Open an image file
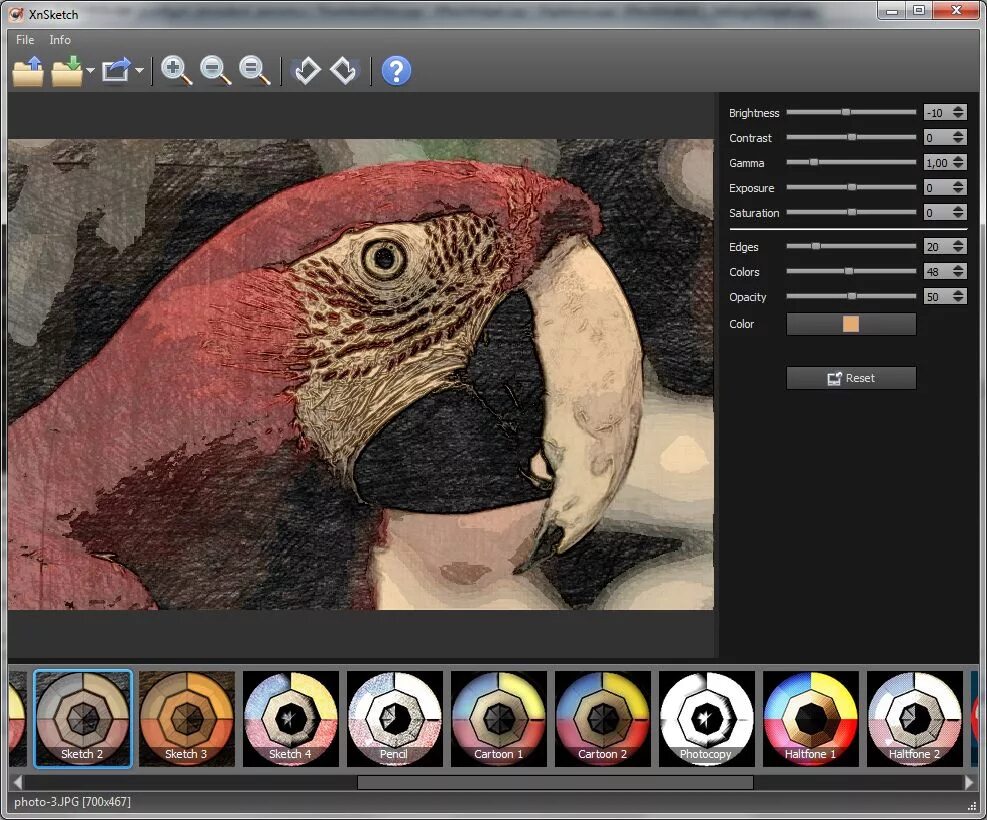 pos(27,70)
